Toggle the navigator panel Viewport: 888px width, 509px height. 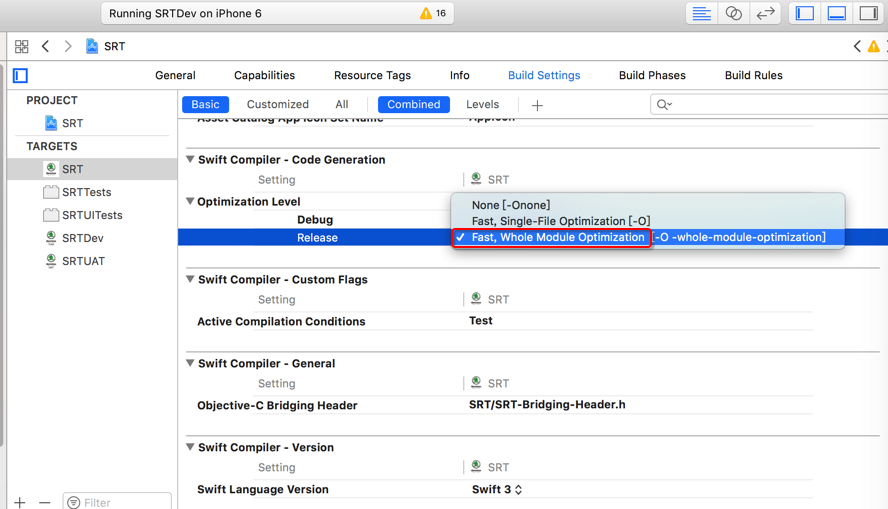point(805,14)
